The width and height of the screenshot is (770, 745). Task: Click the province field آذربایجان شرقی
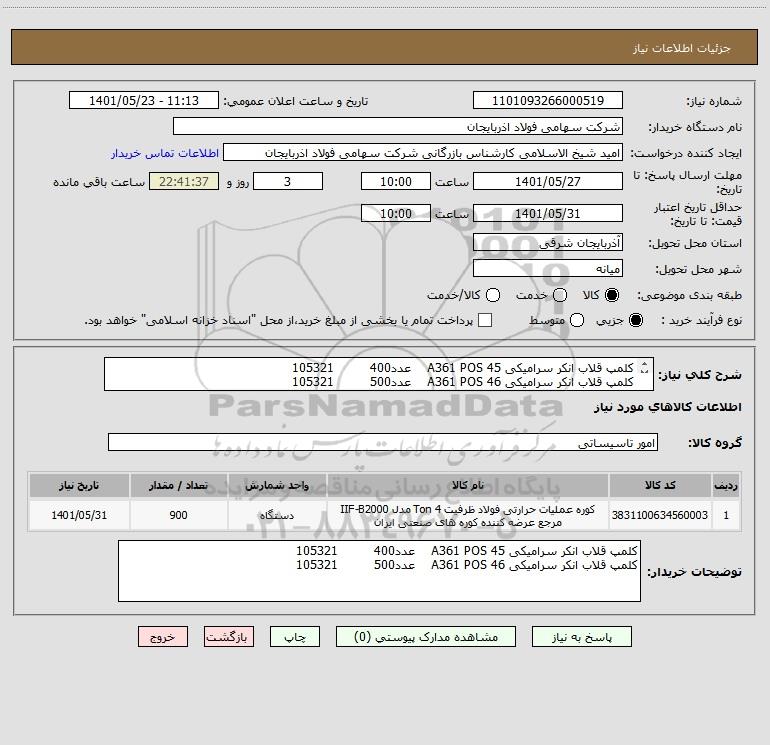click(x=548, y=243)
